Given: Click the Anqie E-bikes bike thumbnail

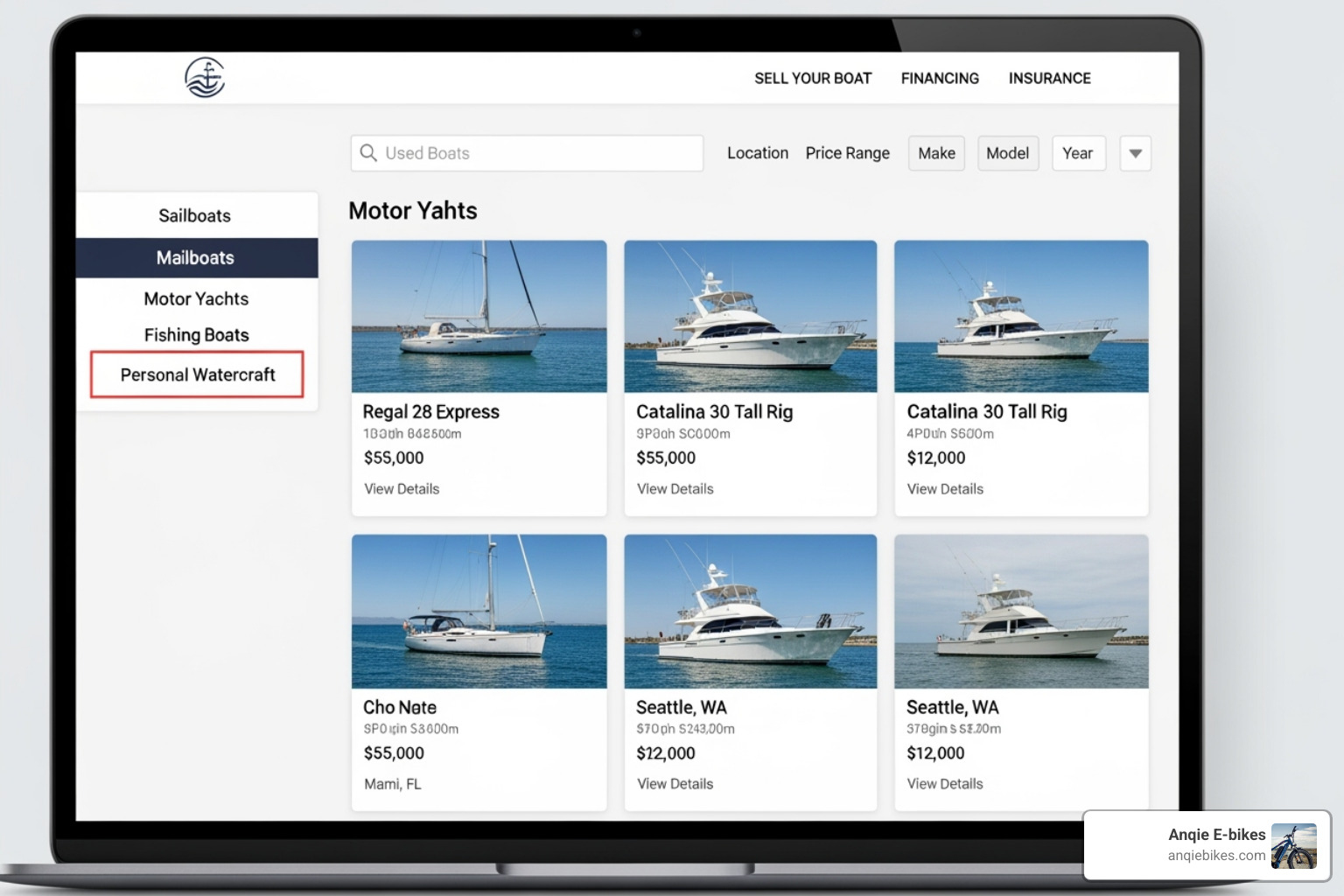Looking at the screenshot, I should (x=1293, y=846).
